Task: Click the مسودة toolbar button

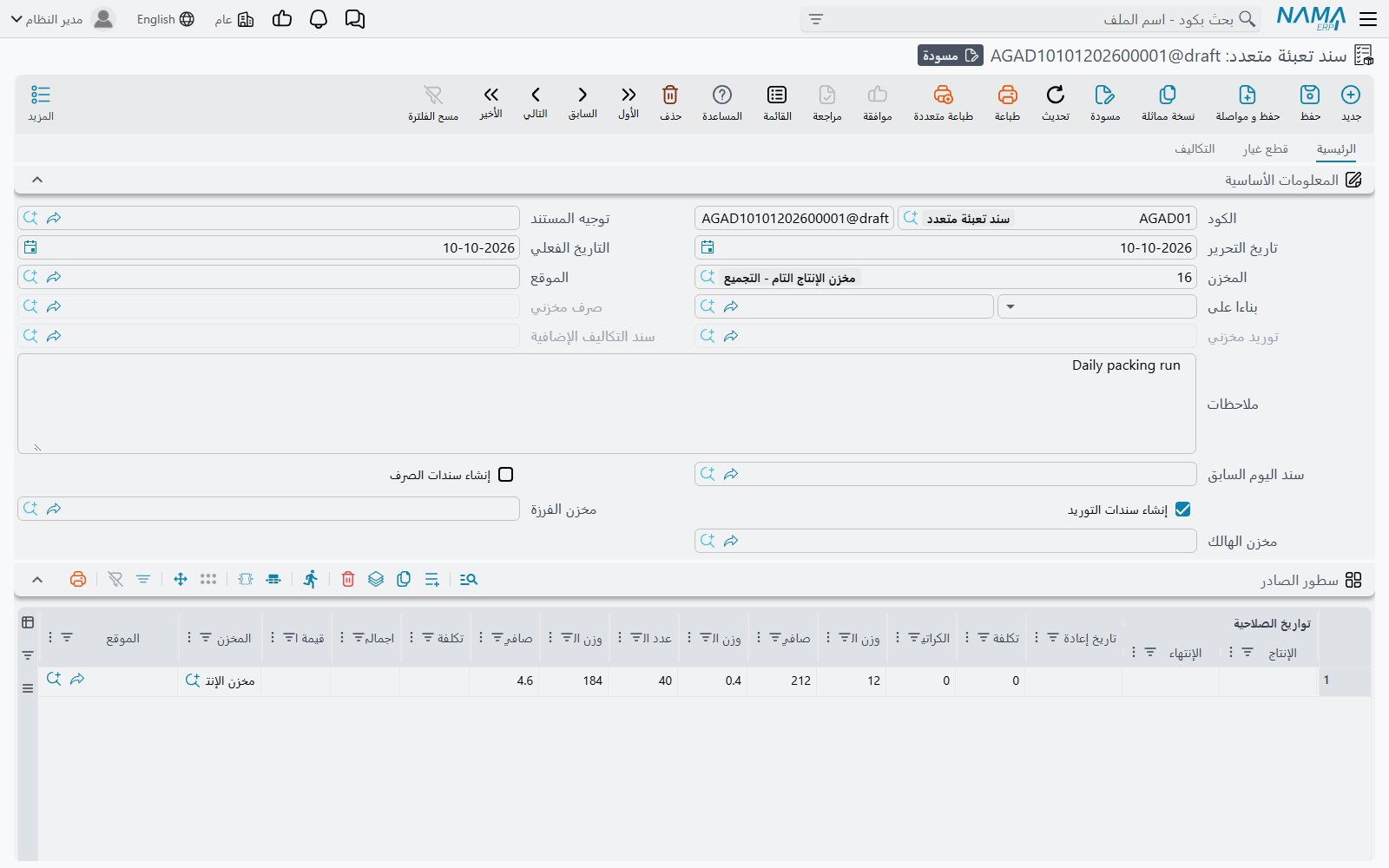Action: coord(1105,102)
